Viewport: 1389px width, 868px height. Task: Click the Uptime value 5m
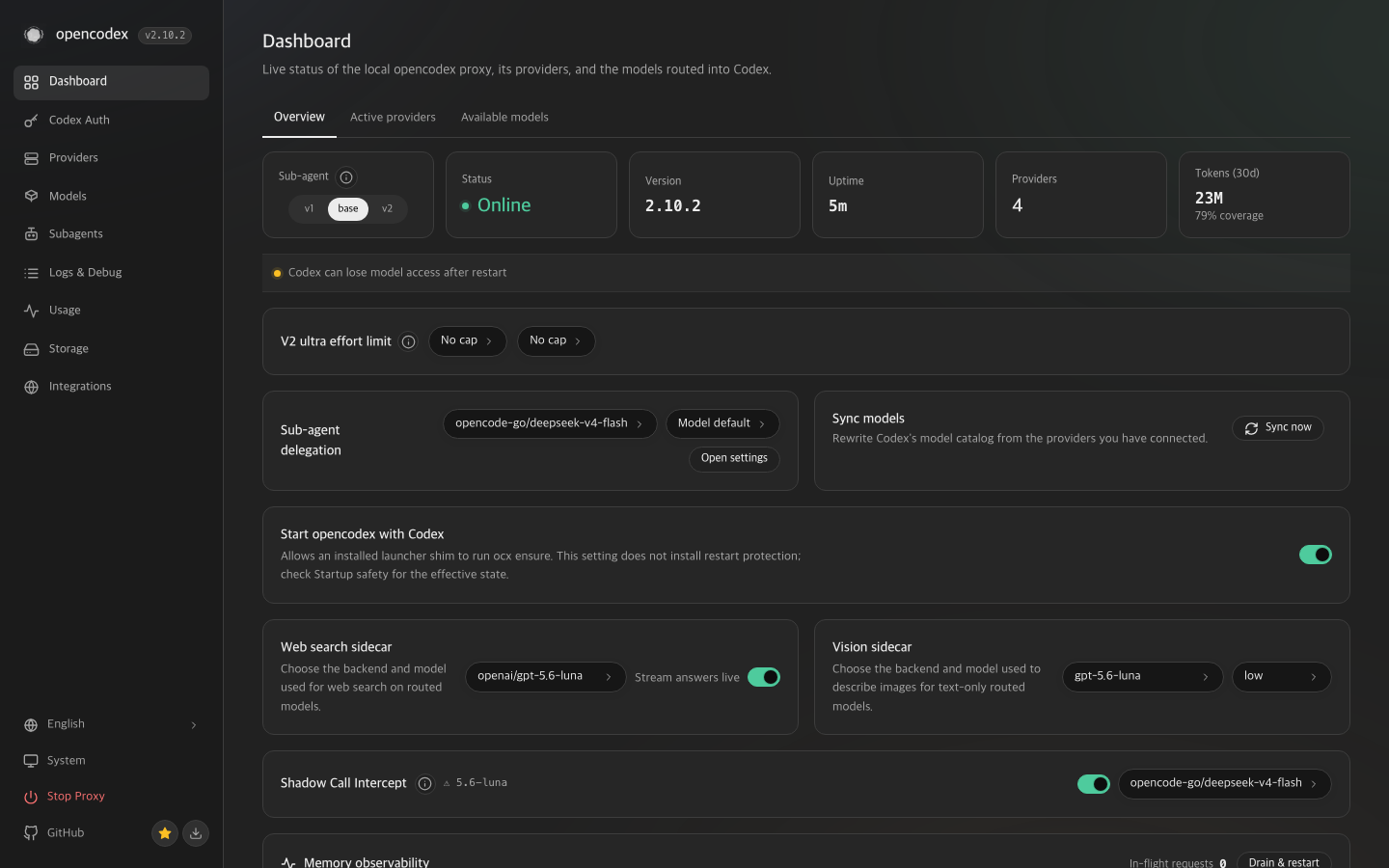click(x=837, y=206)
